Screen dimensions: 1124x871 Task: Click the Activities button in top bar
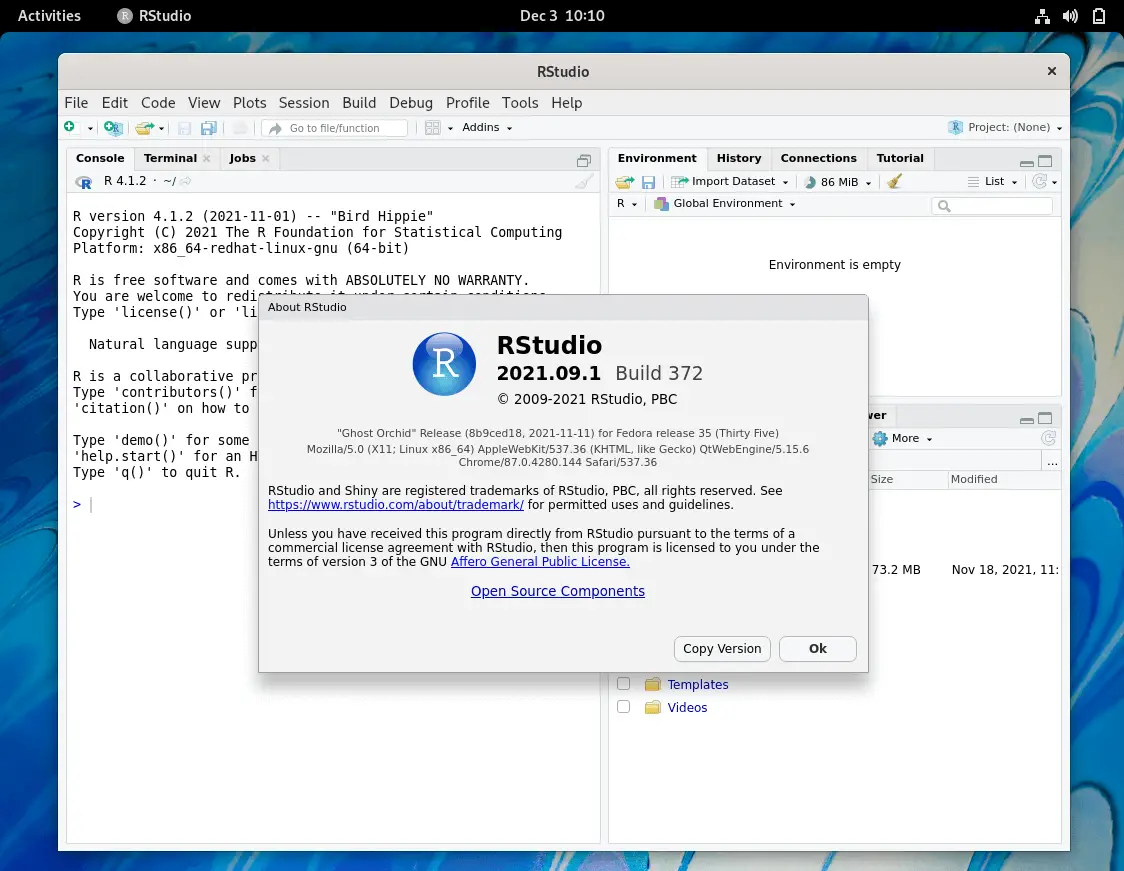coord(49,16)
